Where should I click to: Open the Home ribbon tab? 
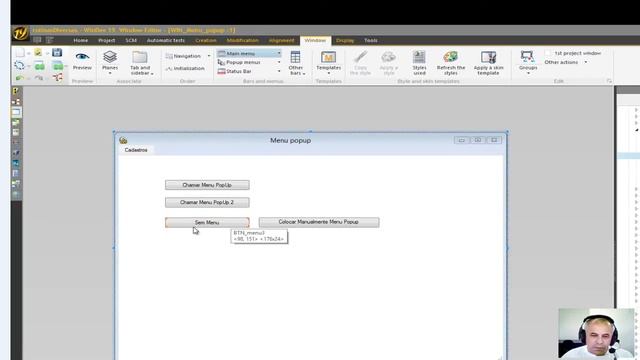[x=80, y=40]
